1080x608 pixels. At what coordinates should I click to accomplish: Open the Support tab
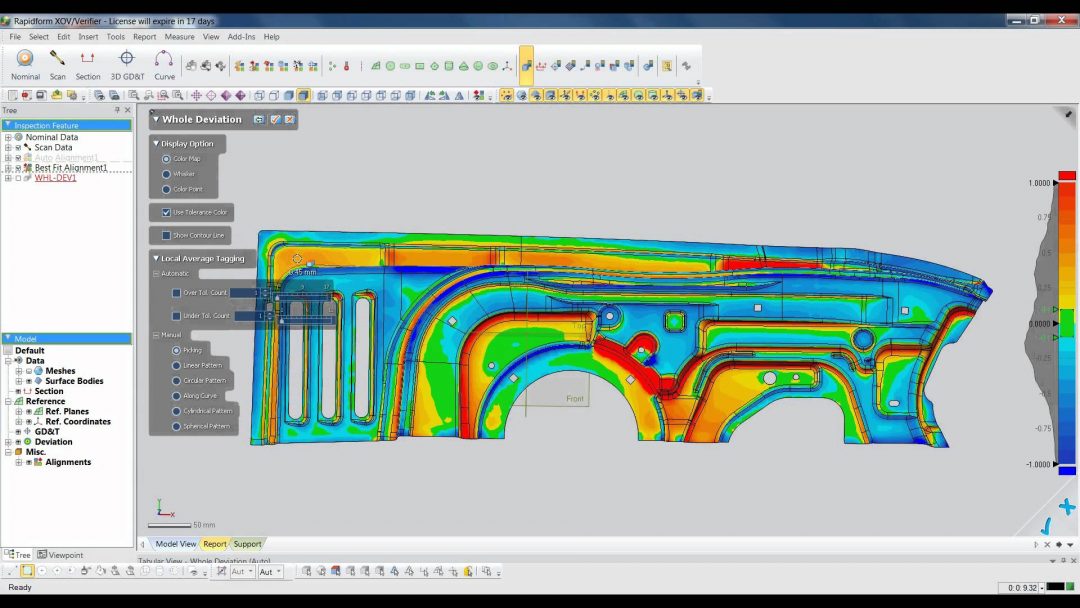[247, 544]
